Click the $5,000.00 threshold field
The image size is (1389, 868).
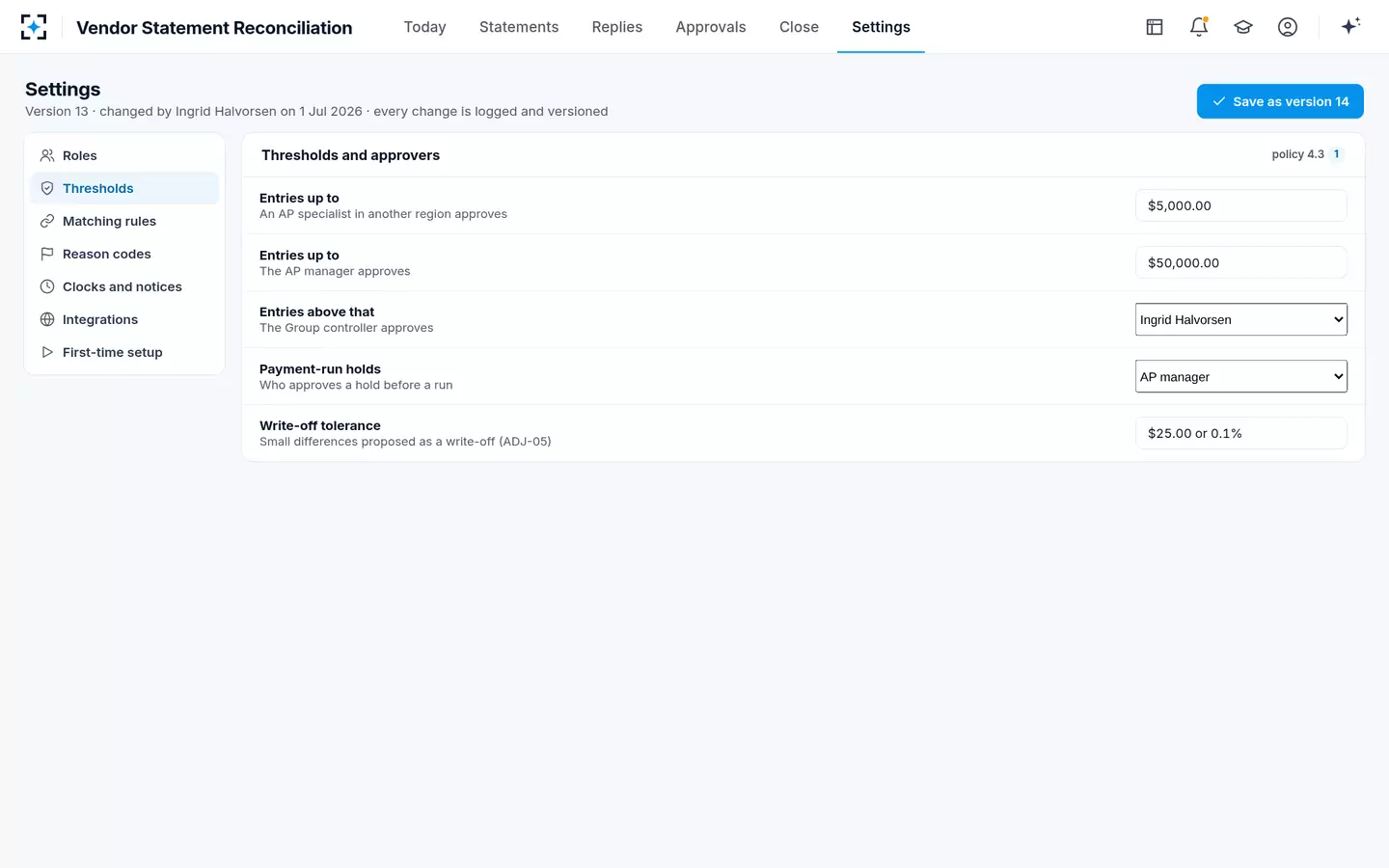(1241, 205)
